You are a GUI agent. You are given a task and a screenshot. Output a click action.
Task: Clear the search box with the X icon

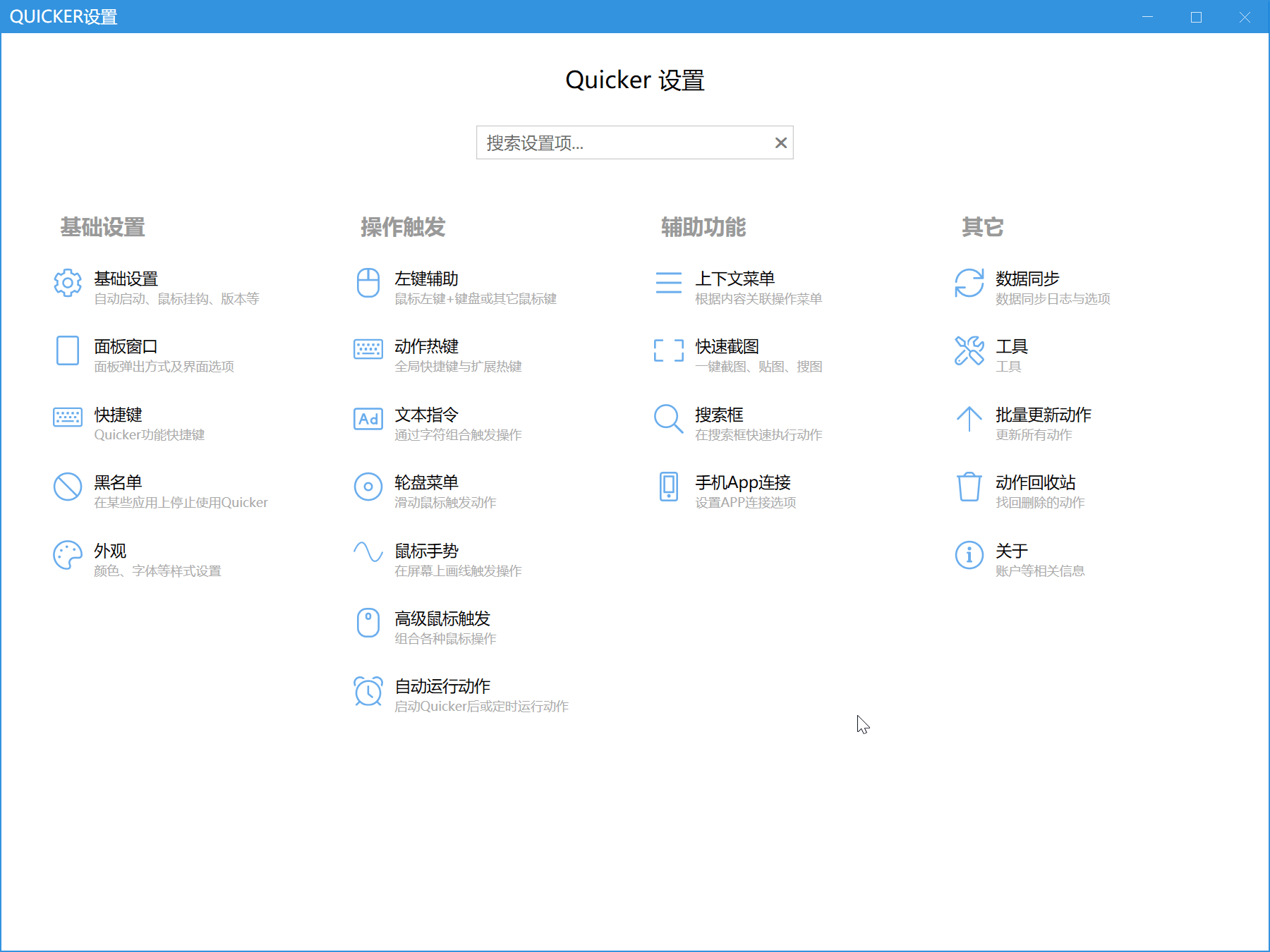(781, 143)
